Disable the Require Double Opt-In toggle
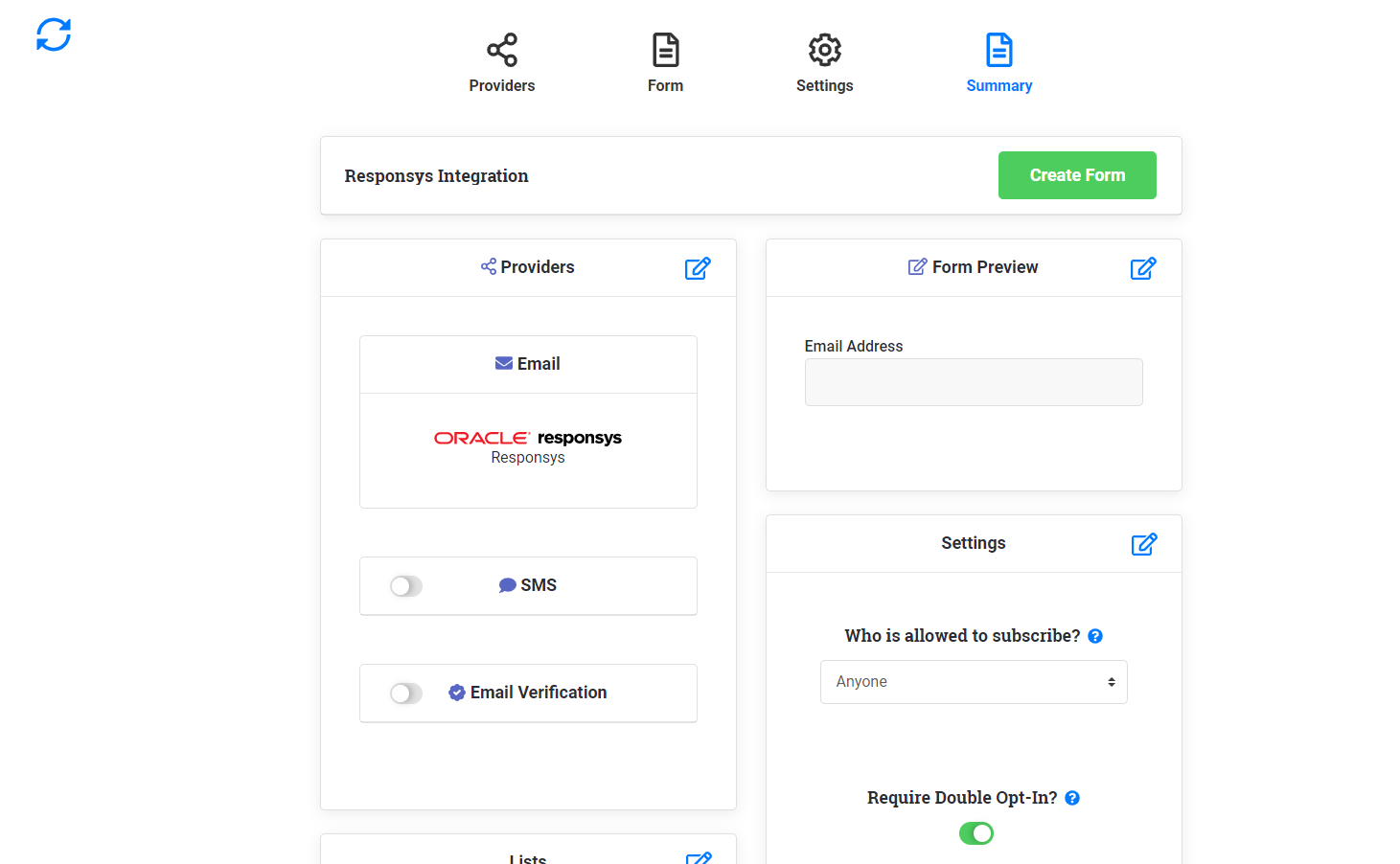This screenshot has height=864, width=1400. pos(975,833)
